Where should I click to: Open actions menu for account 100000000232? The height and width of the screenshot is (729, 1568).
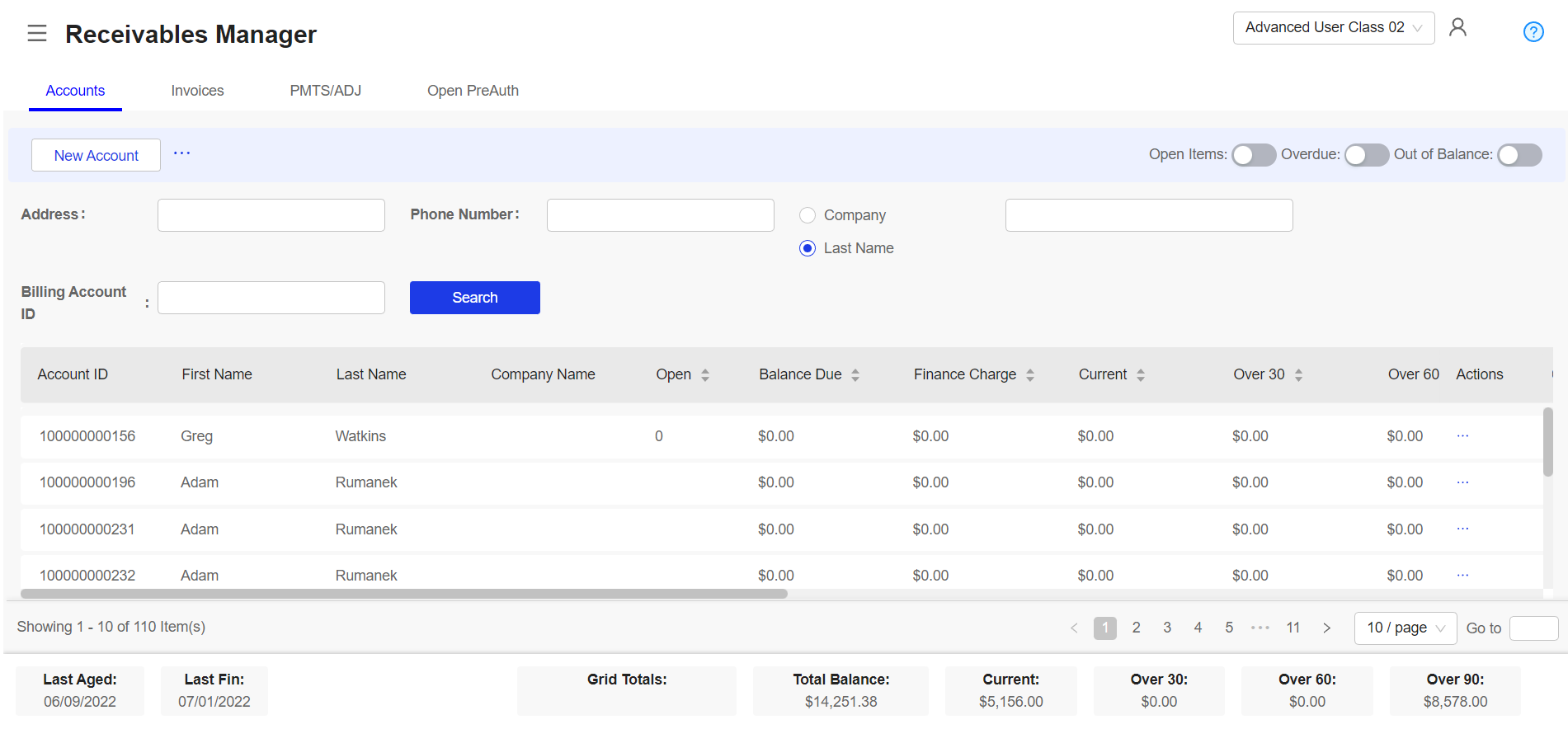pyautogui.click(x=1462, y=575)
